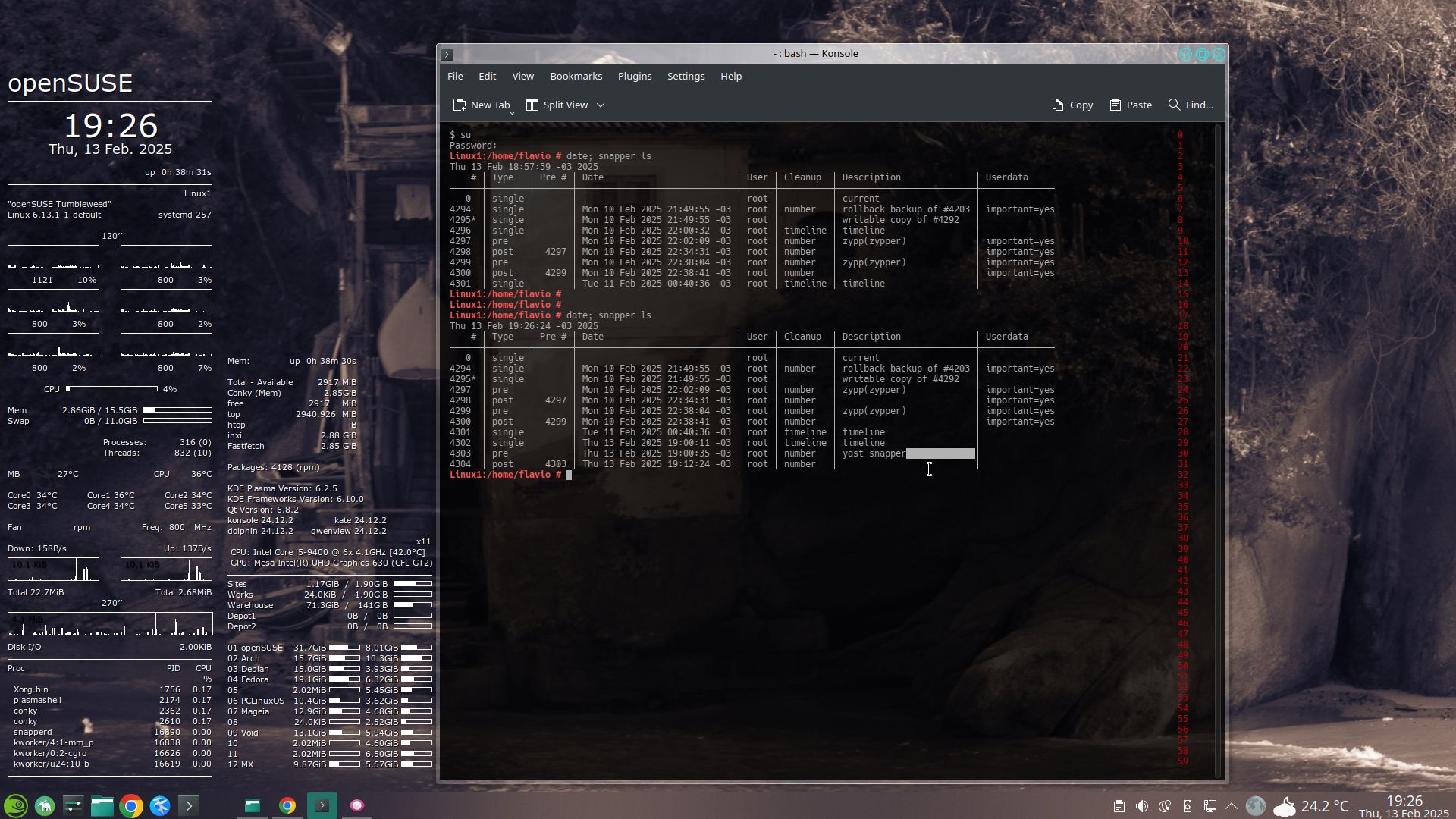The image size is (1456, 819).
Task: Click the moon globe icon in the panel
Action: [x=1256, y=806]
